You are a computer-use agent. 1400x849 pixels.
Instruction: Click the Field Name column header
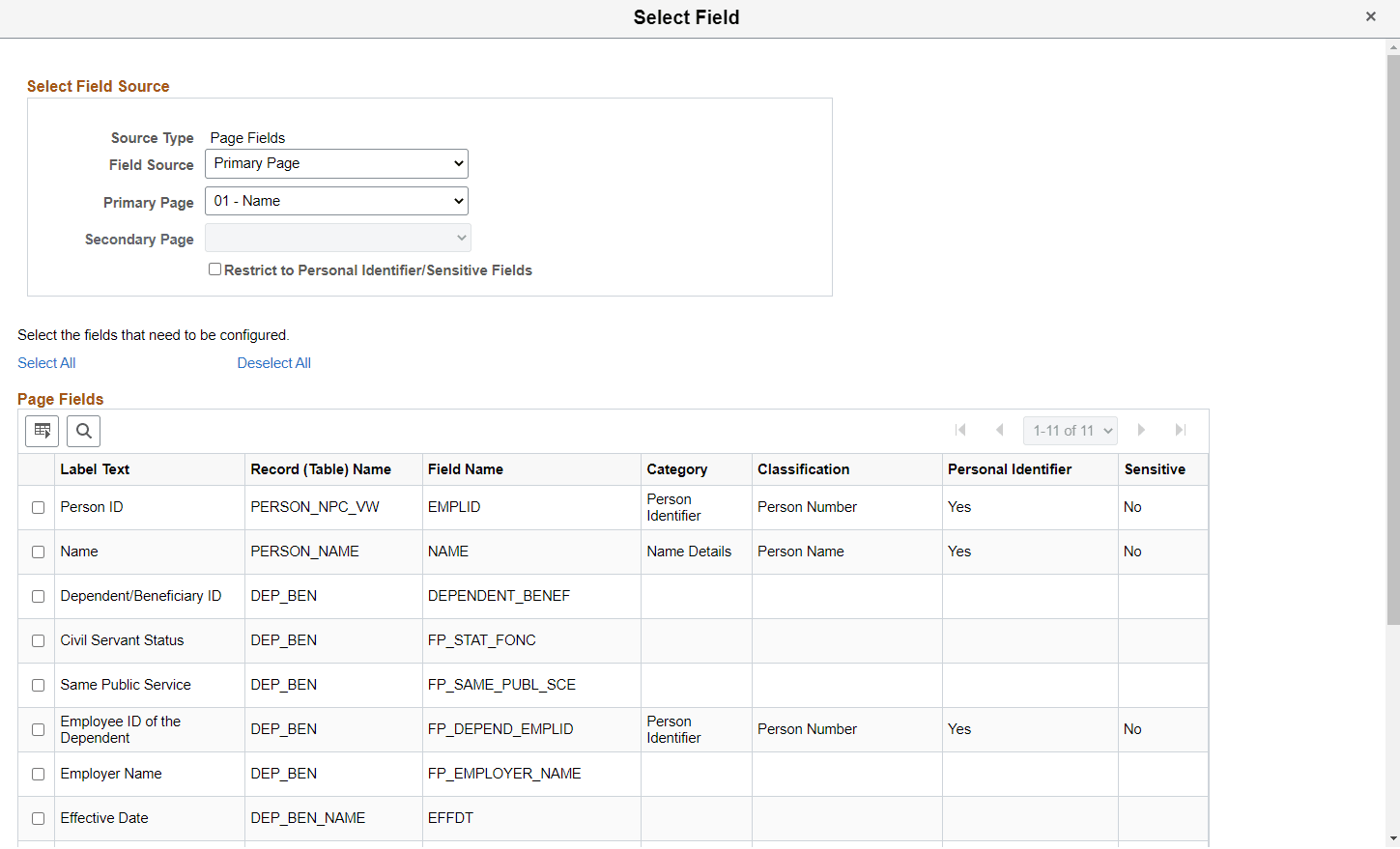(466, 469)
